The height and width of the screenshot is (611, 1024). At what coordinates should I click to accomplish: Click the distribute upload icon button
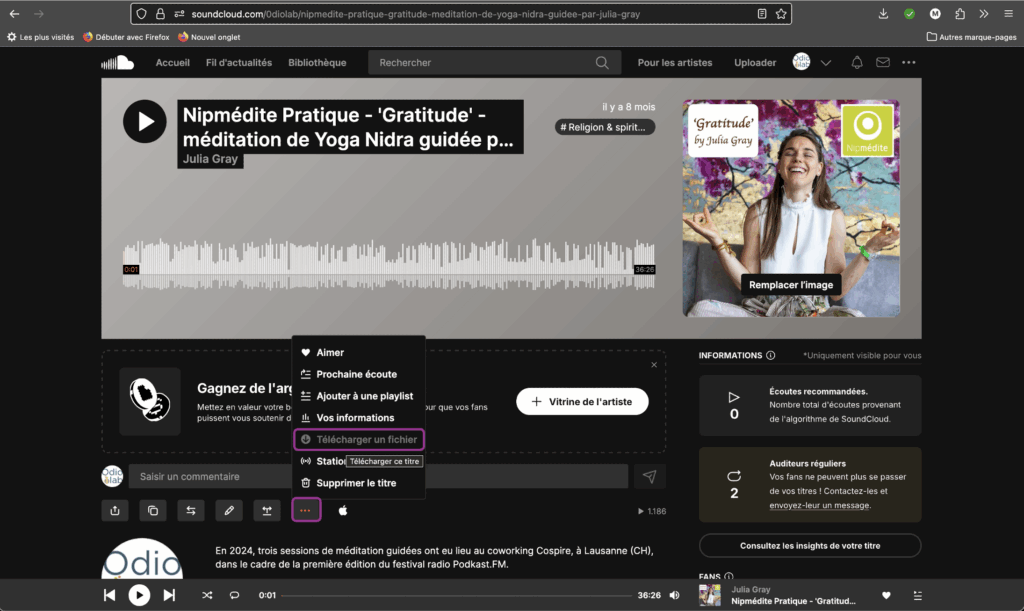266,510
